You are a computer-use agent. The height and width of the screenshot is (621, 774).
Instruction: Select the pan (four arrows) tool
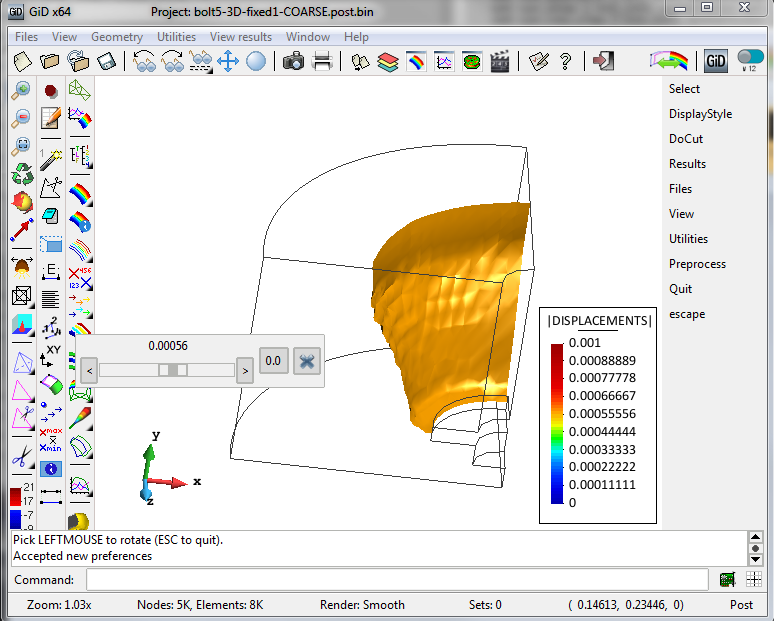tap(228, 62)
